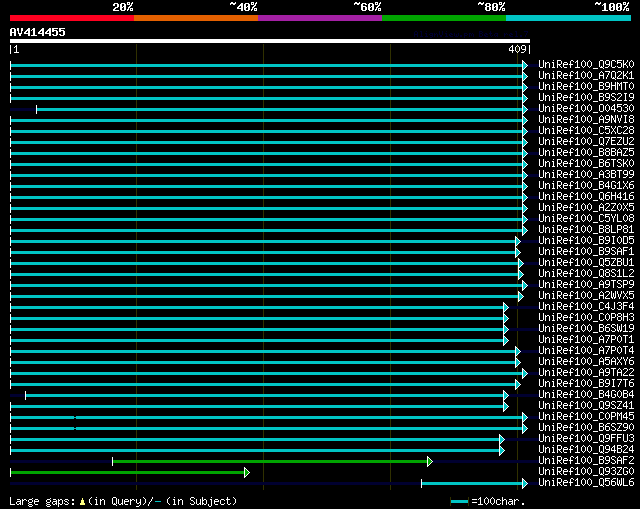Image resolution: width=640 pixels, height=509 pixels.
Task: Click the cyan ~100% identity legend segment
Action: point(569,18)
